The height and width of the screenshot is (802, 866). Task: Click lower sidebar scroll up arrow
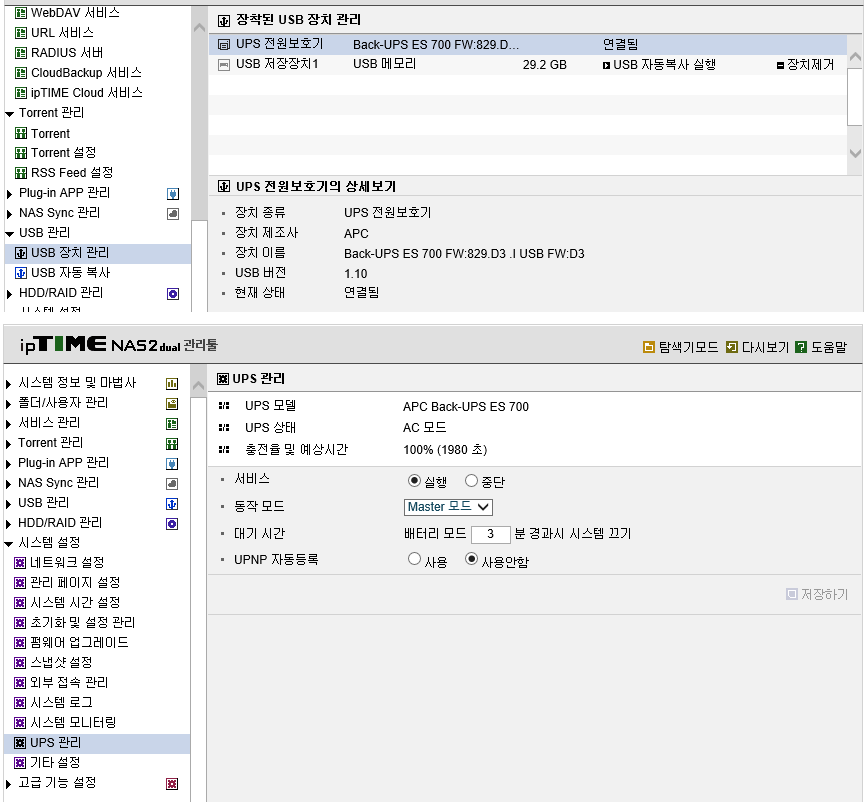[x=198, y=386]
